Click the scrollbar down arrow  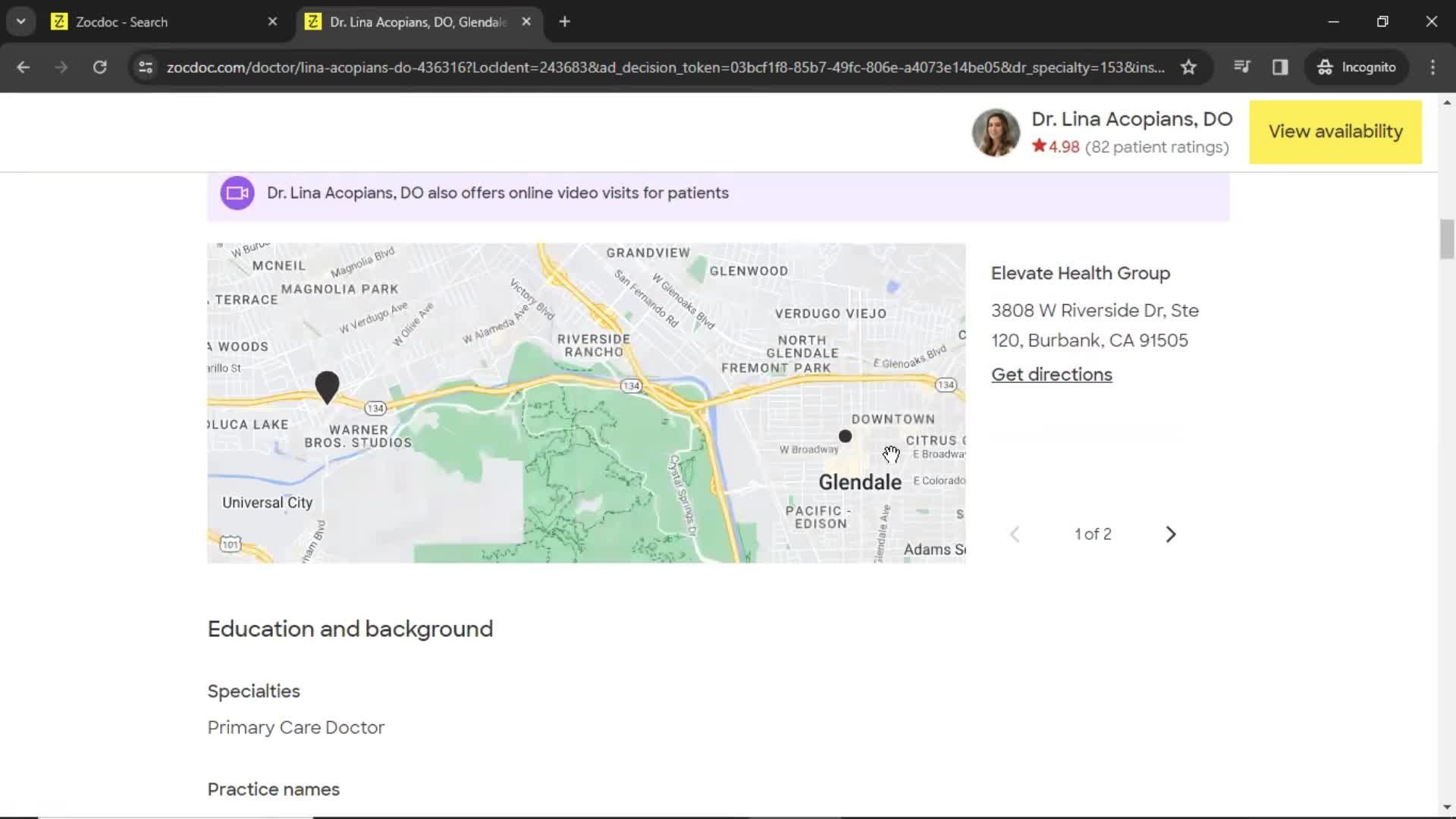point(1447,807)
